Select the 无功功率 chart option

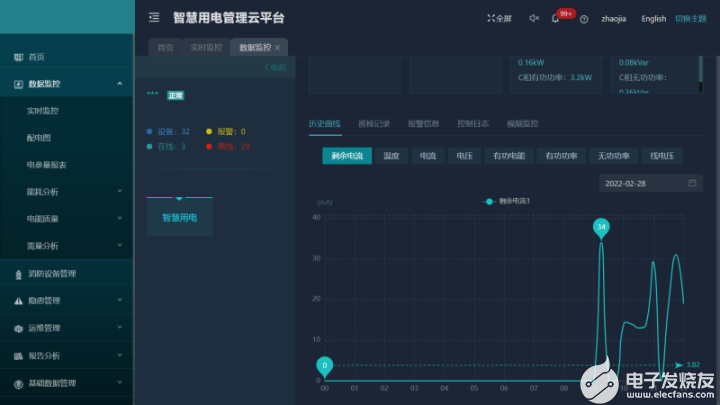(x=613, y=156)
